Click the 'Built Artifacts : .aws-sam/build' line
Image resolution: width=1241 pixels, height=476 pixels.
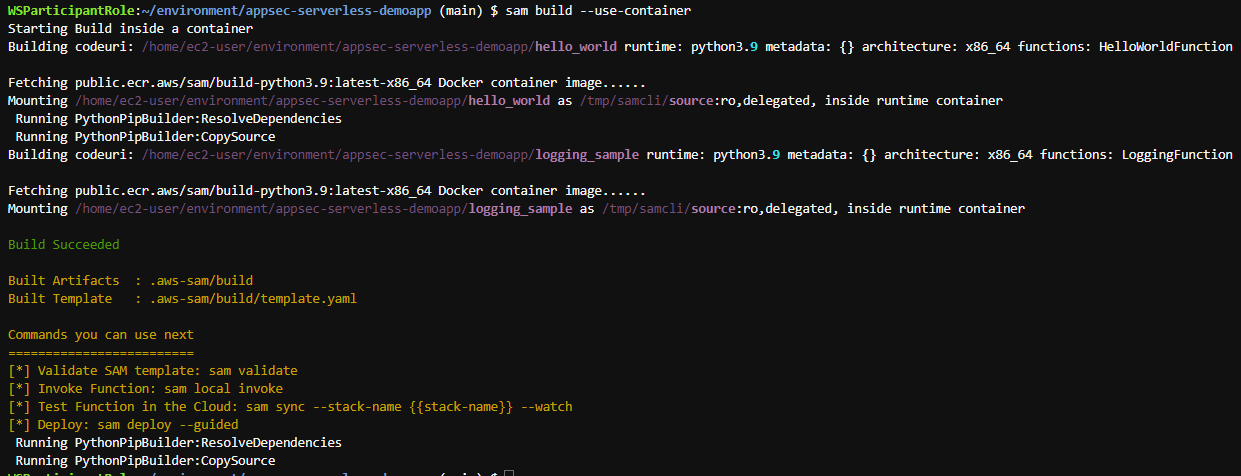[131, 280]
